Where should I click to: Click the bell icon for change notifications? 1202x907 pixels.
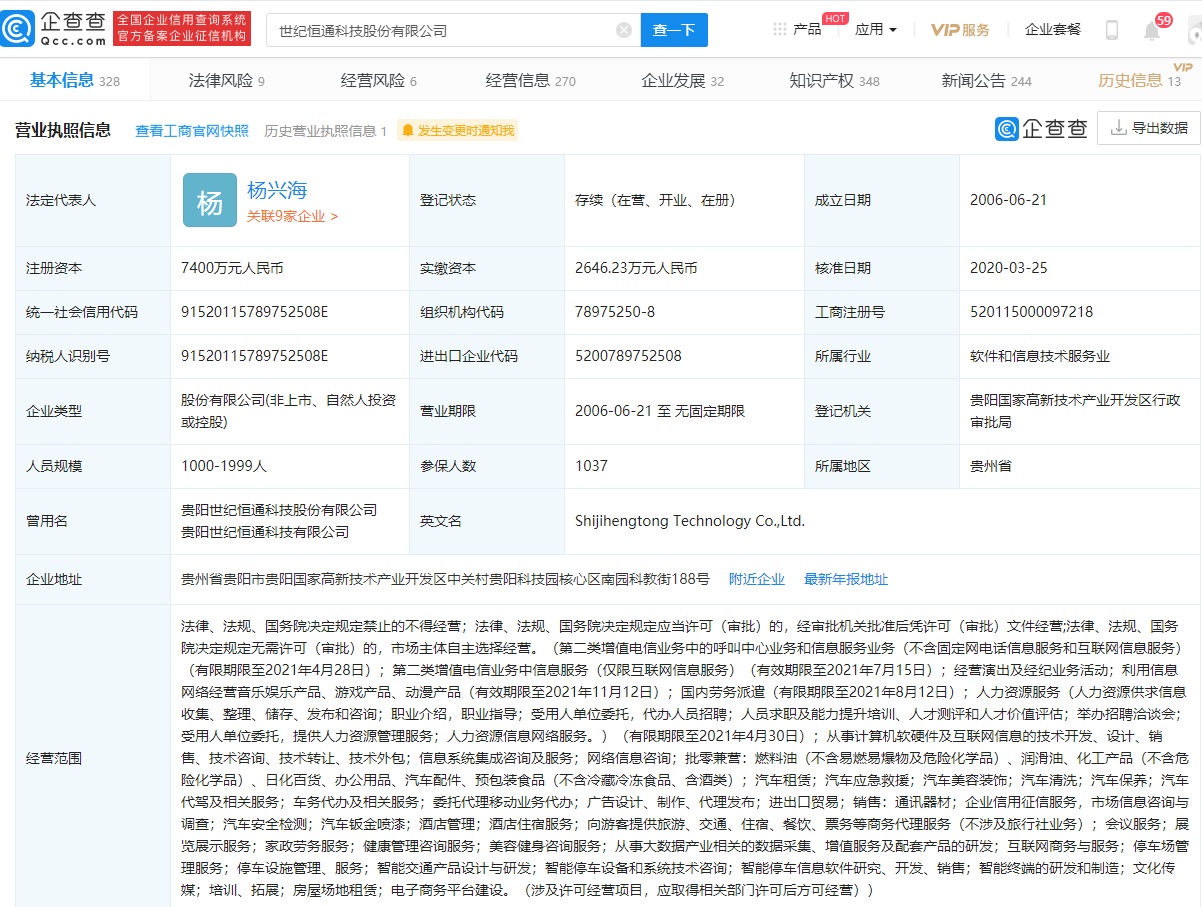408,131
